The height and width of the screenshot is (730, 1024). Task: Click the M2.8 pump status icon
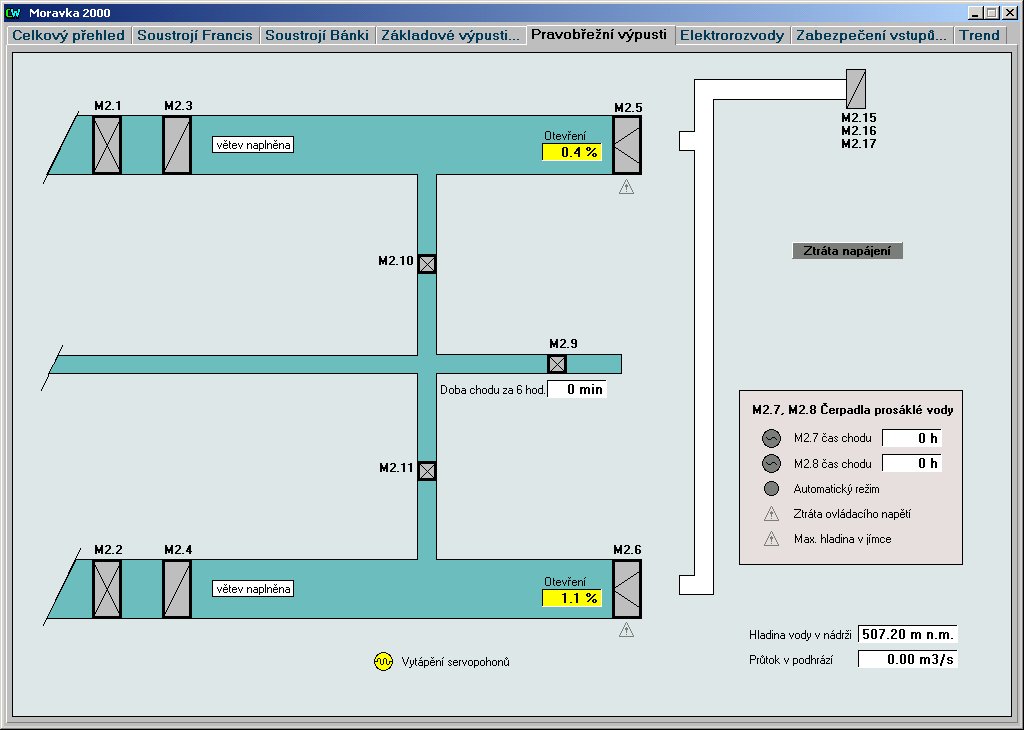[x=771, y=463]
